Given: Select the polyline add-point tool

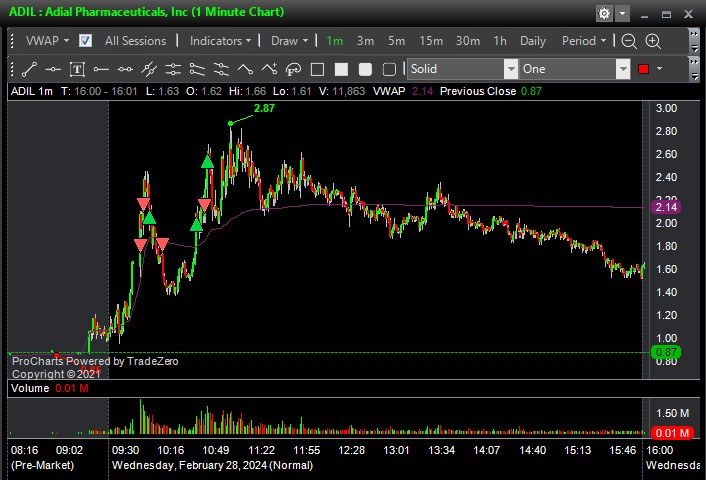Looking at the screenshot, I should click(x=269, y=69).
